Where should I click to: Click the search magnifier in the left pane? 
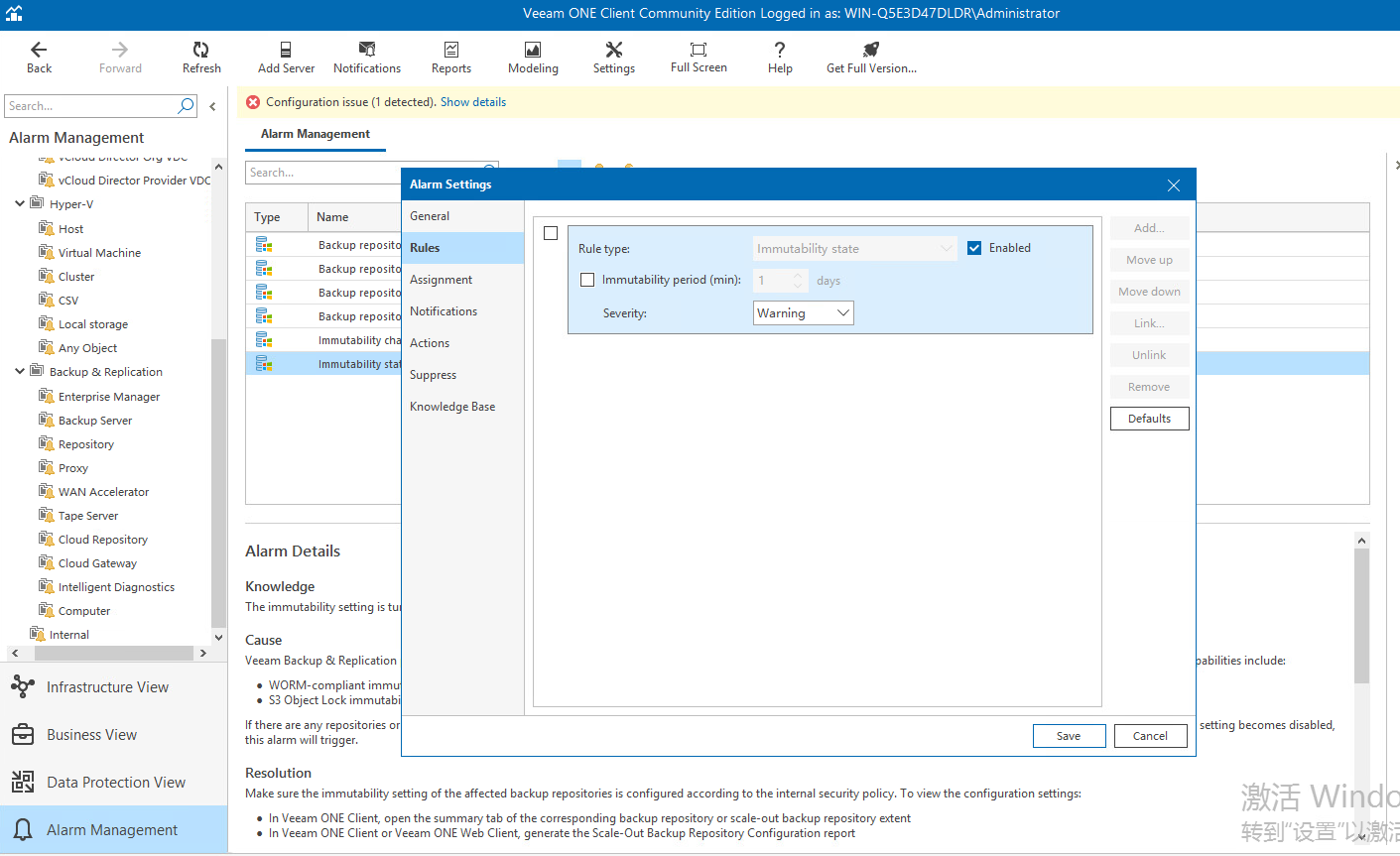click(x=186, y=105)
